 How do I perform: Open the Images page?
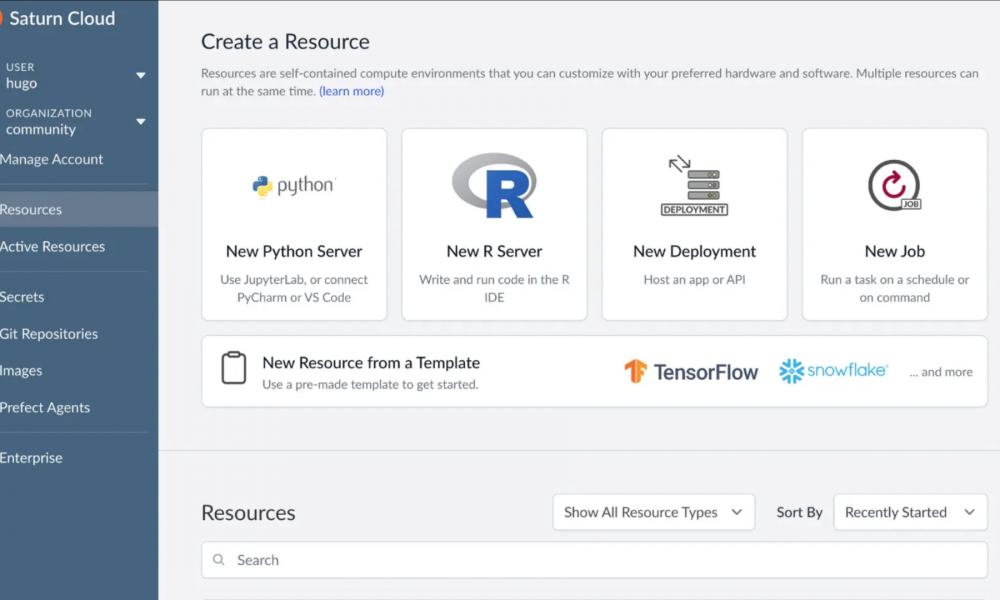tap(21, 371)
